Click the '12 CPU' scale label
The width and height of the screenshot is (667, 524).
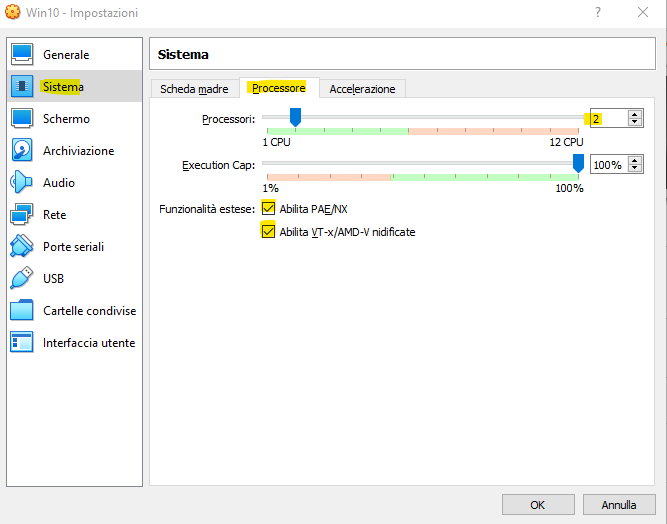point(566,142)
